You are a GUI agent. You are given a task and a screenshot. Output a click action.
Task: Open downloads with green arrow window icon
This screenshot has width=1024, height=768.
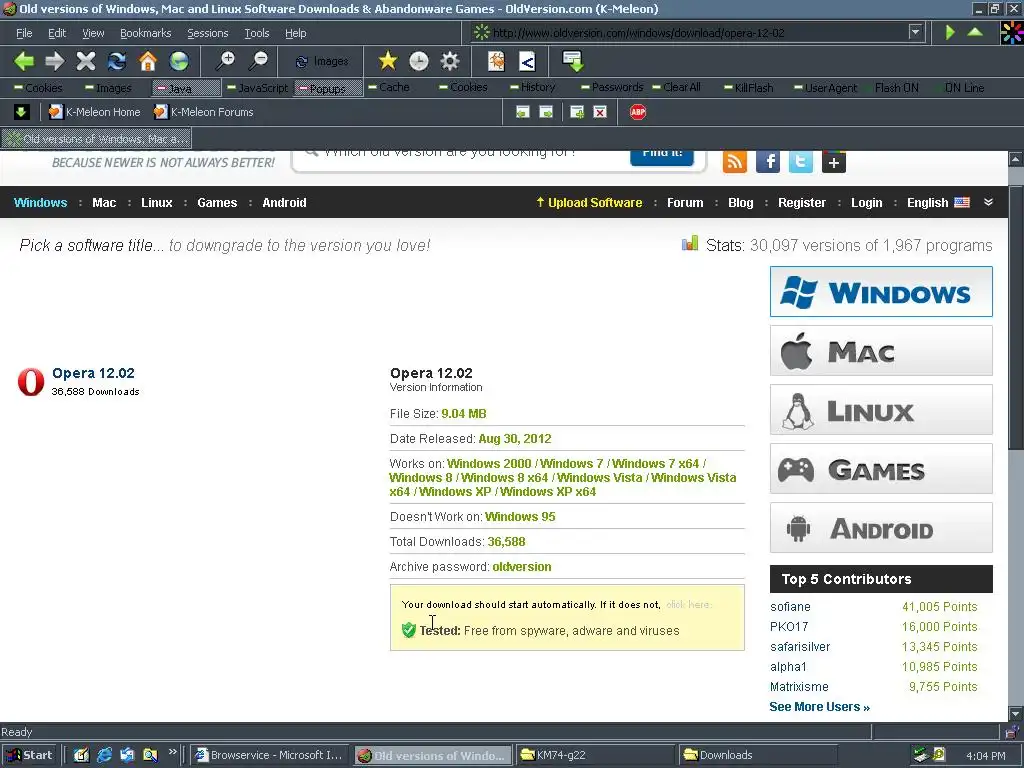(573, 61)
